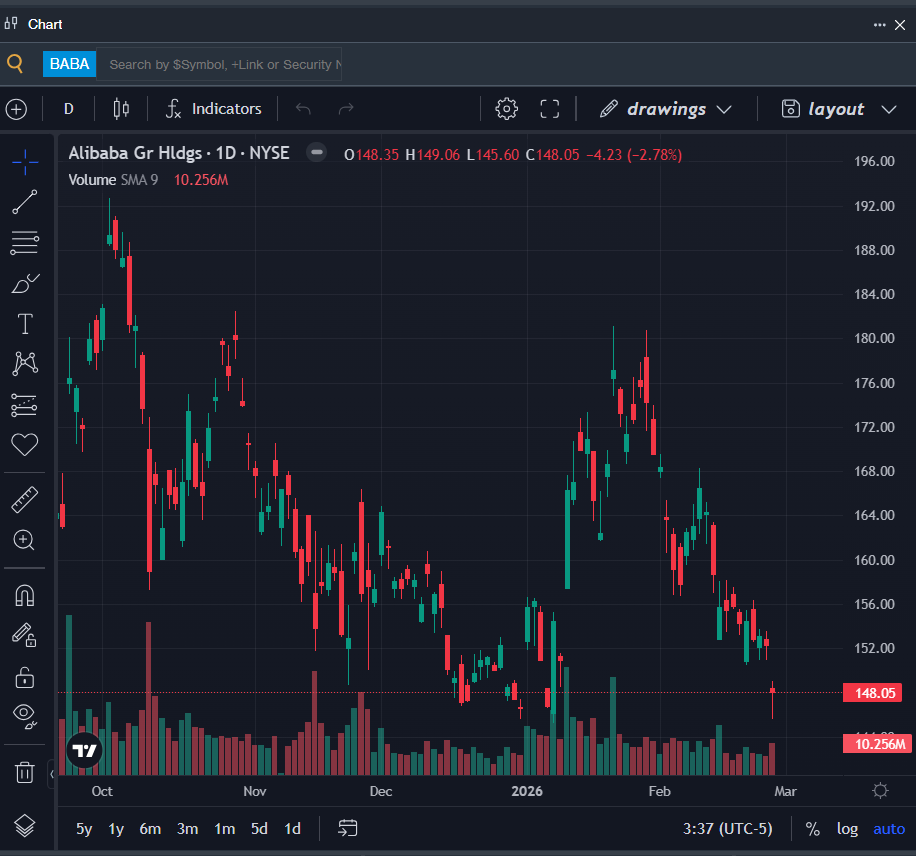This screenshot has height=856, width=916.
Task: Open the layout dropdown menu
Action: click(x=837, y=109)
